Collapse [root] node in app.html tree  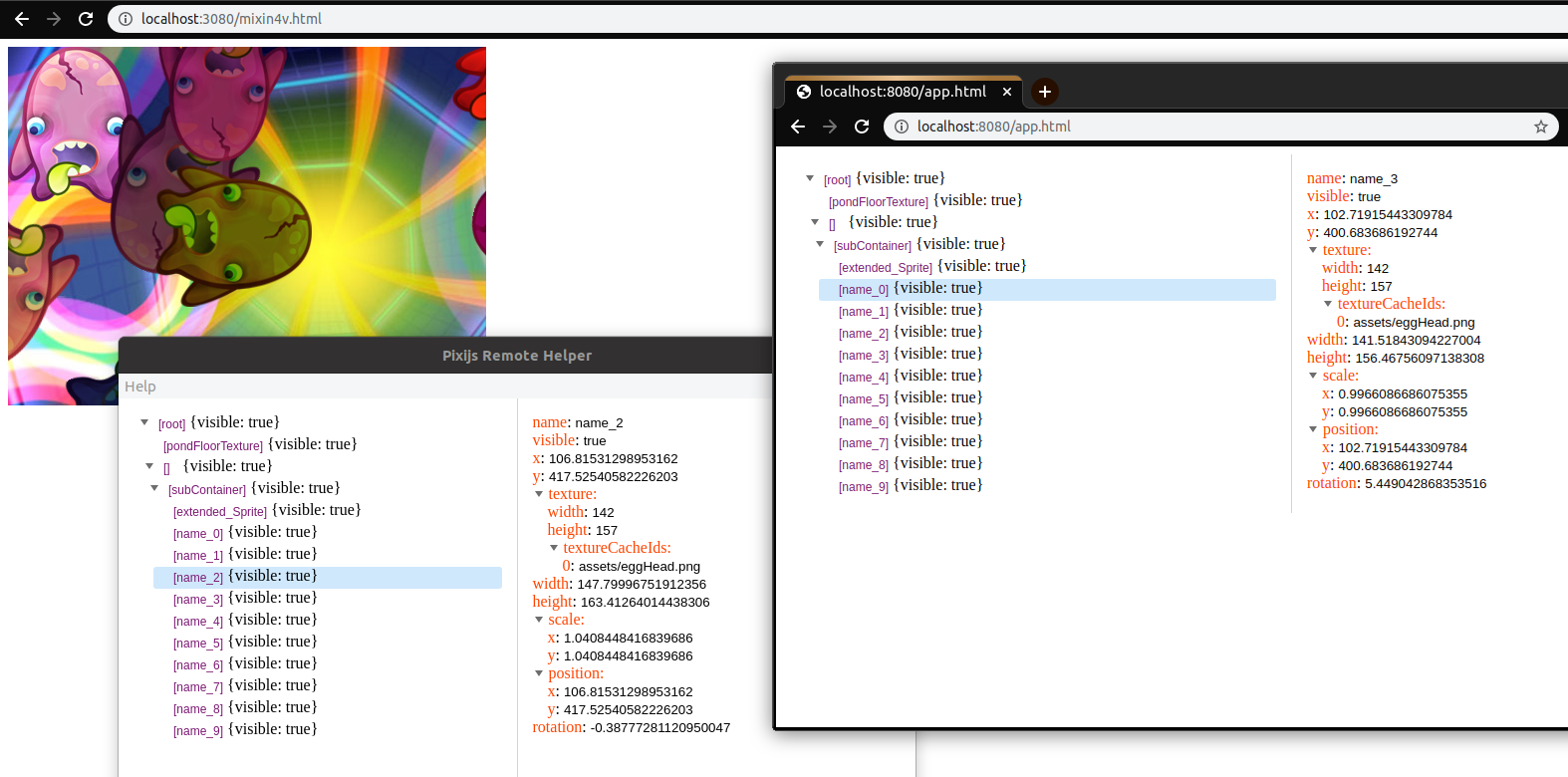pyautogui.click(x=810, y=178)
